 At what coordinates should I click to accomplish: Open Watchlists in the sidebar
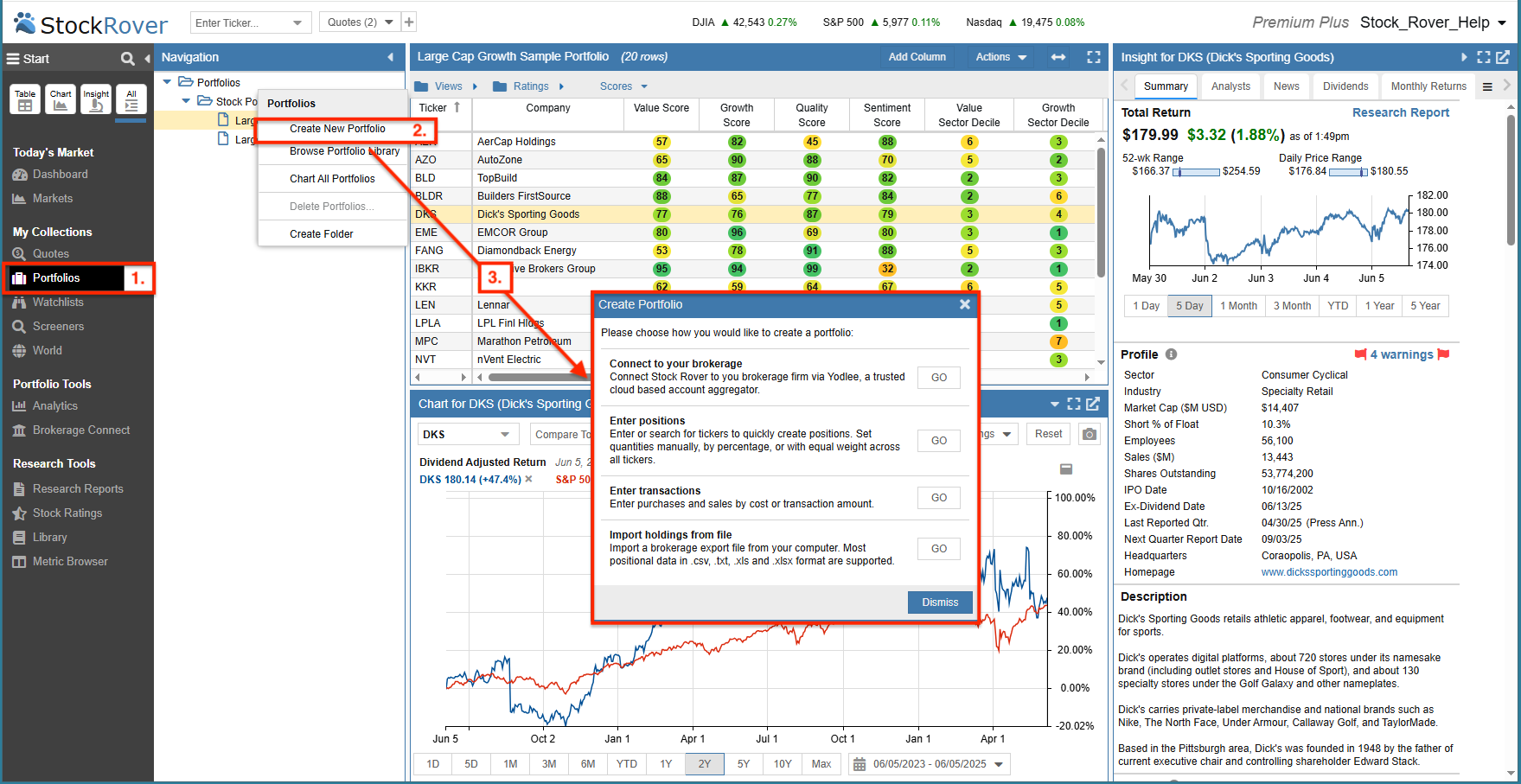click(x=58, y=302)
